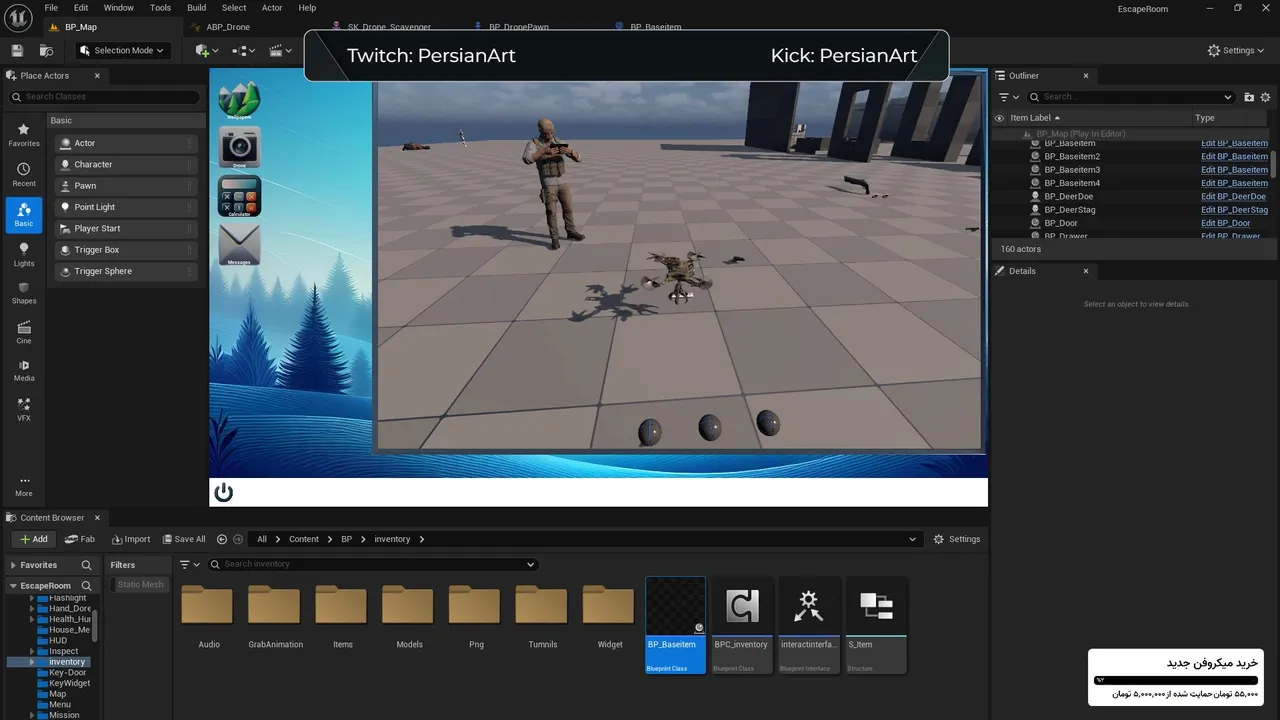This screenshot has width=1280, height=720.
Task: Click the power icon below the viewport
Action: [224, 492]
